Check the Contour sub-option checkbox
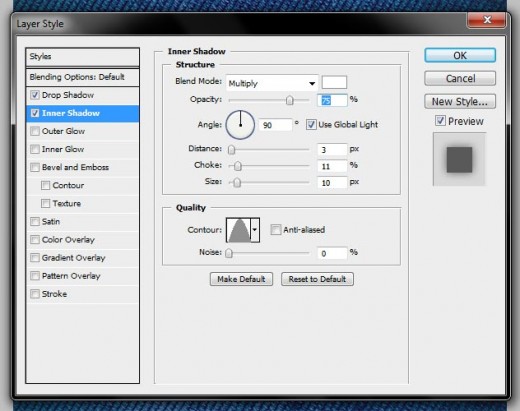This screenshot has height=411, width=520. tap(45, 185)
